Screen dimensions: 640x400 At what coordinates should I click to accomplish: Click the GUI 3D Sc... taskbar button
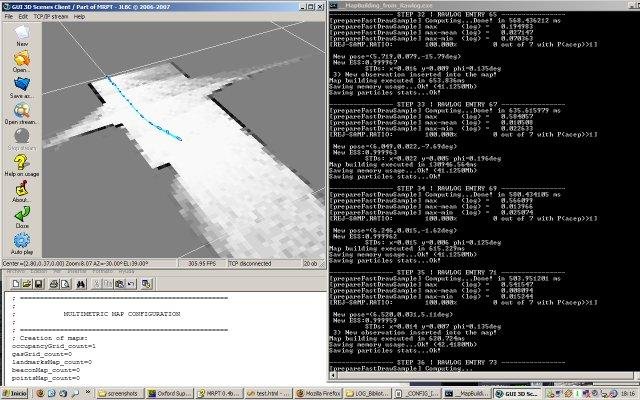[517, 393]
